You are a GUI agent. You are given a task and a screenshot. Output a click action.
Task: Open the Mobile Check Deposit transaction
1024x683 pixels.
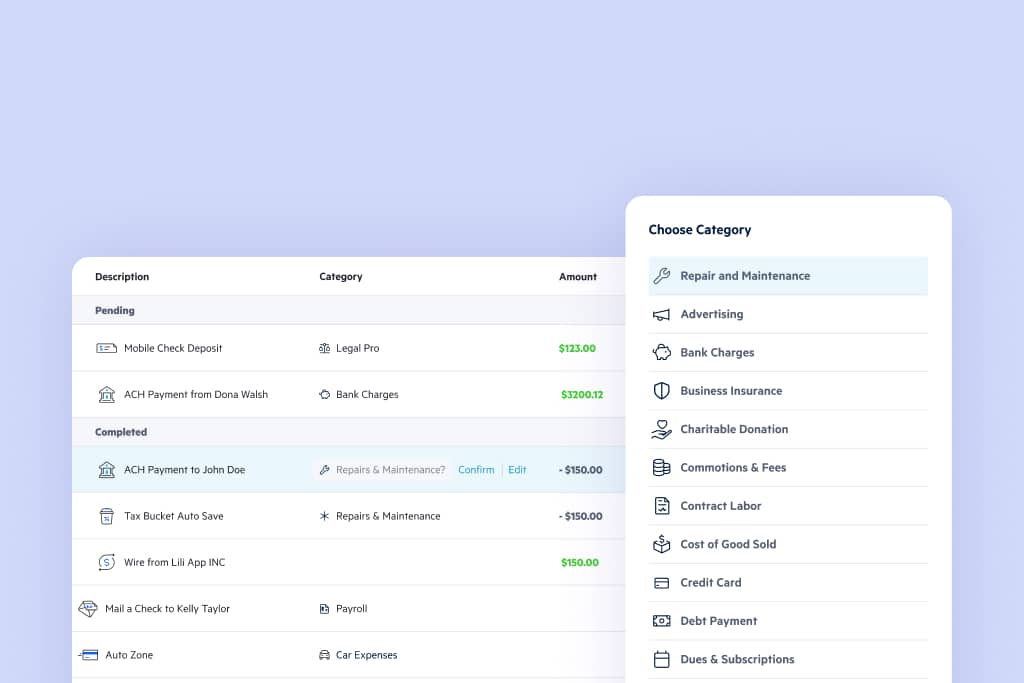click(173, 348)
